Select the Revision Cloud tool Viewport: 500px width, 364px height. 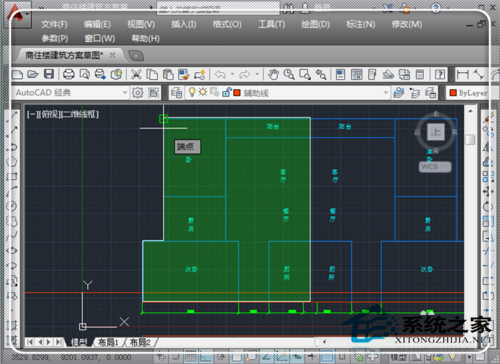[x=12, y=221]
